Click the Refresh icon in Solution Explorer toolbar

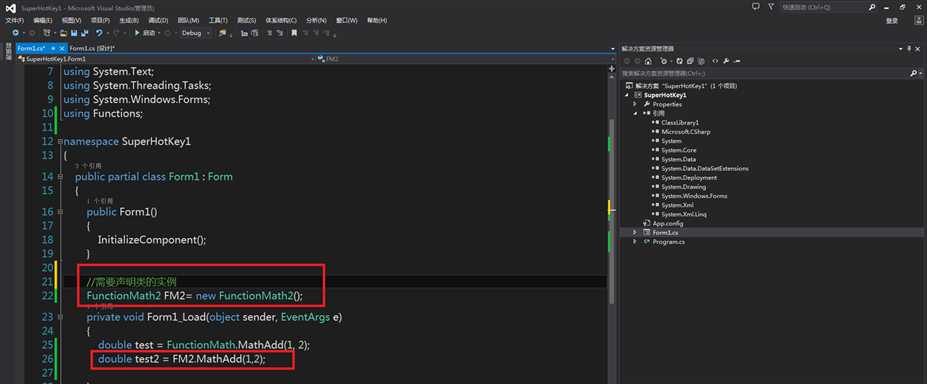[679, 61]
